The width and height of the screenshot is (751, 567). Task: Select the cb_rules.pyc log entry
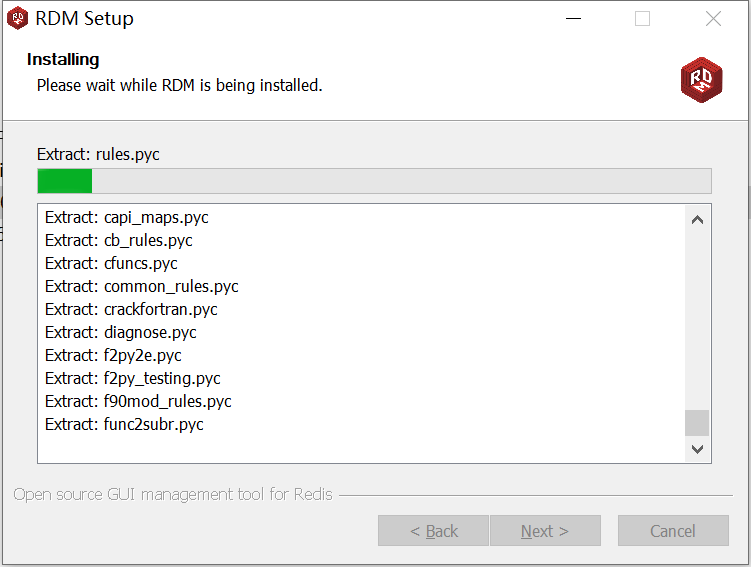[x=119, y=240]
